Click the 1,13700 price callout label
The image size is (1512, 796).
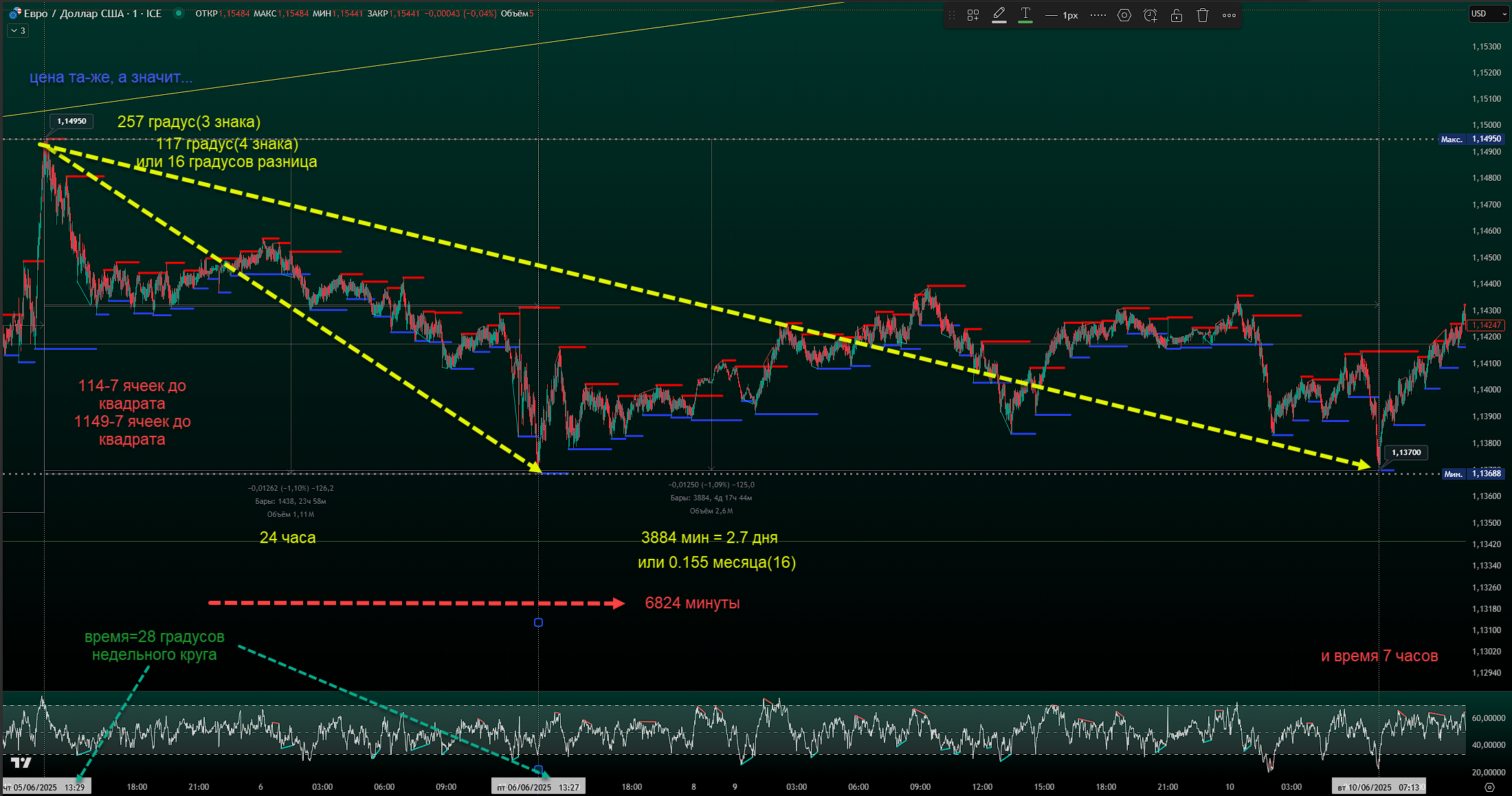coord(1406,452)
